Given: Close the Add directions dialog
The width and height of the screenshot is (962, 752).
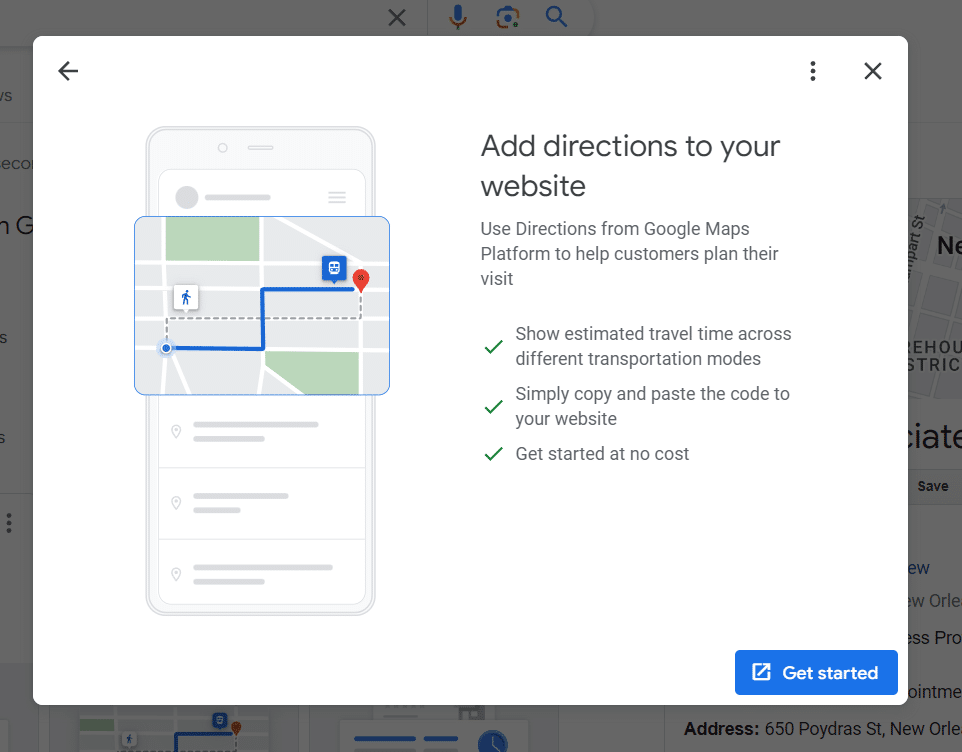Looking at the screenshot, I should 873,71.
